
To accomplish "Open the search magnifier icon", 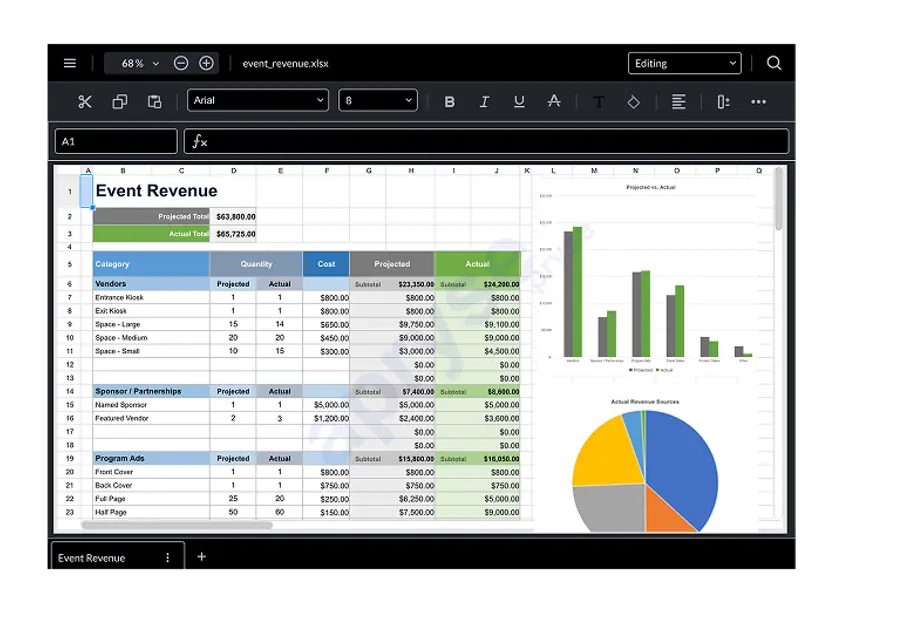I will [774, 63].
